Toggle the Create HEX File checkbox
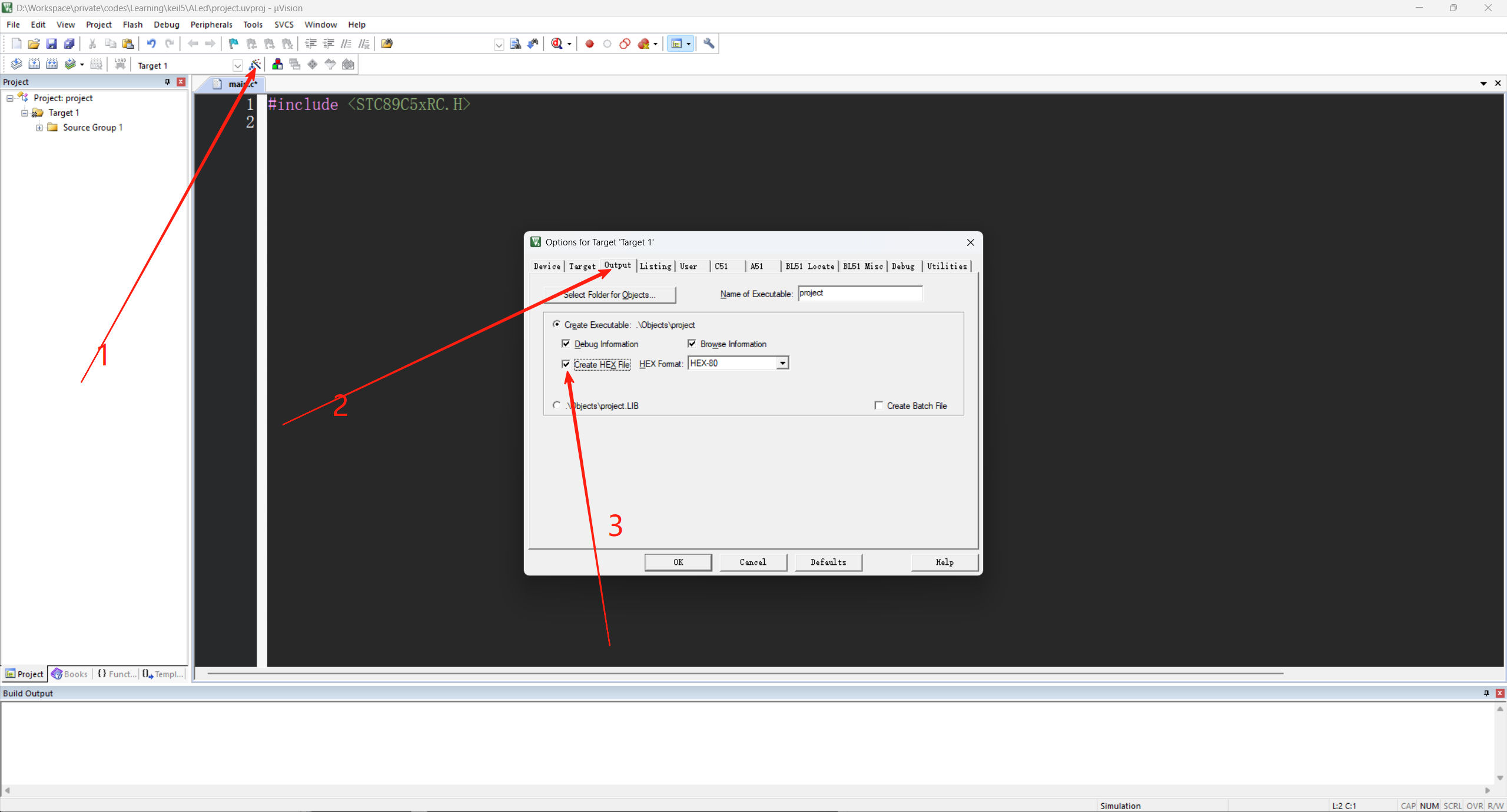Image resolution: width=1507 pixels, height=812 pixels. tap(566, 364)
